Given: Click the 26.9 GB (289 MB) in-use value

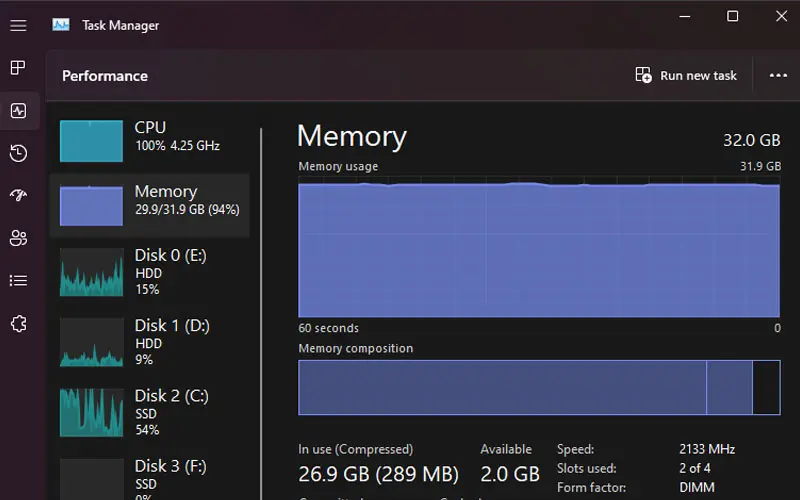Looking at the screenshot, I should pos(378,474).
